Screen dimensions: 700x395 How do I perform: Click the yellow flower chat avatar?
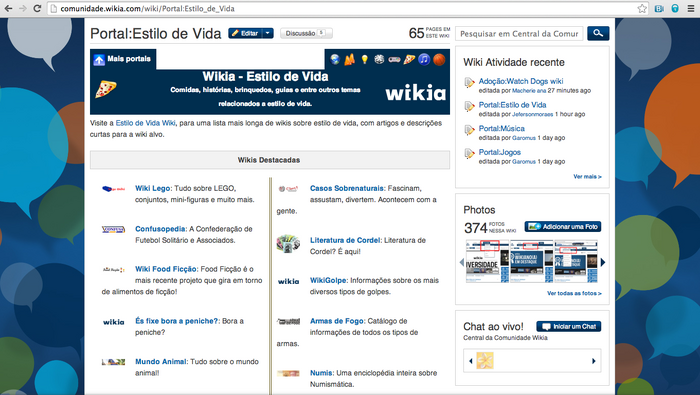[x=485, y=361]
